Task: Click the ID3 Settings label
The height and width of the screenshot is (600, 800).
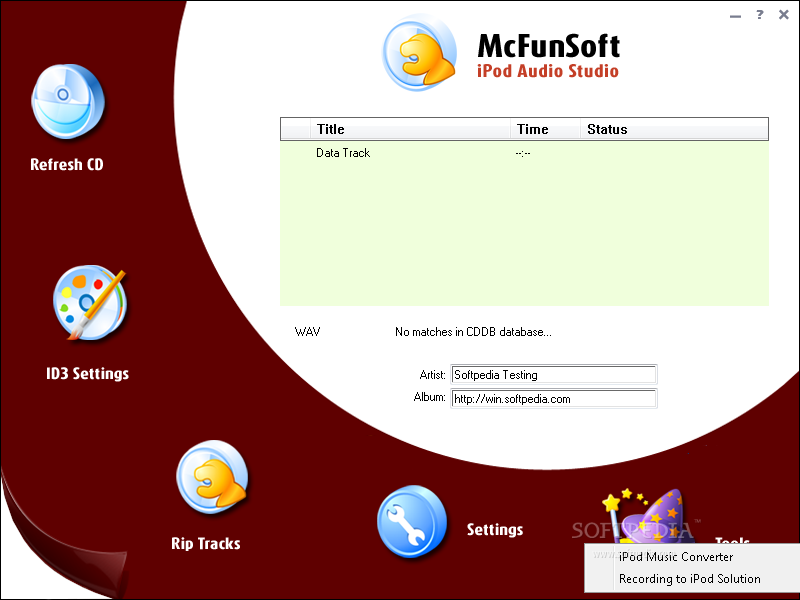Action: pos(87,373)
